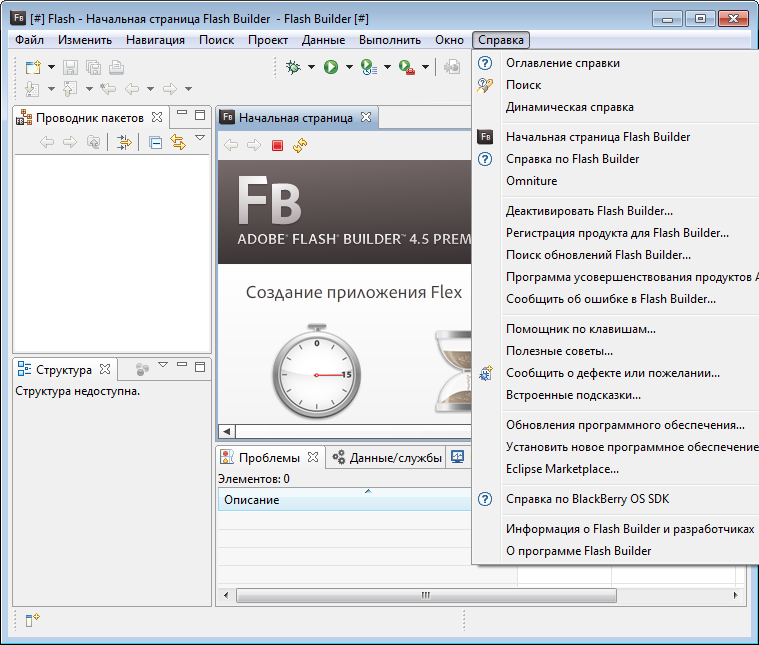Click the monitor icon tab beside Данные/службы
Viewport: 759px width, 645px height.
coord(457,456)
